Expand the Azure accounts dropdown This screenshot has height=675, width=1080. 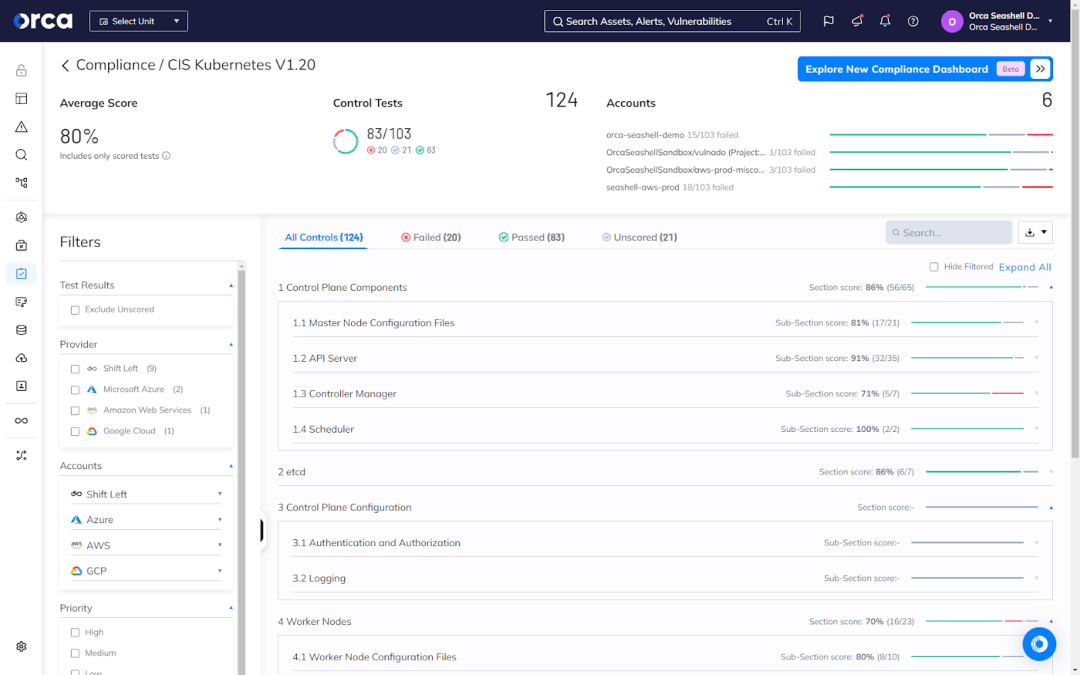[146, 519]
